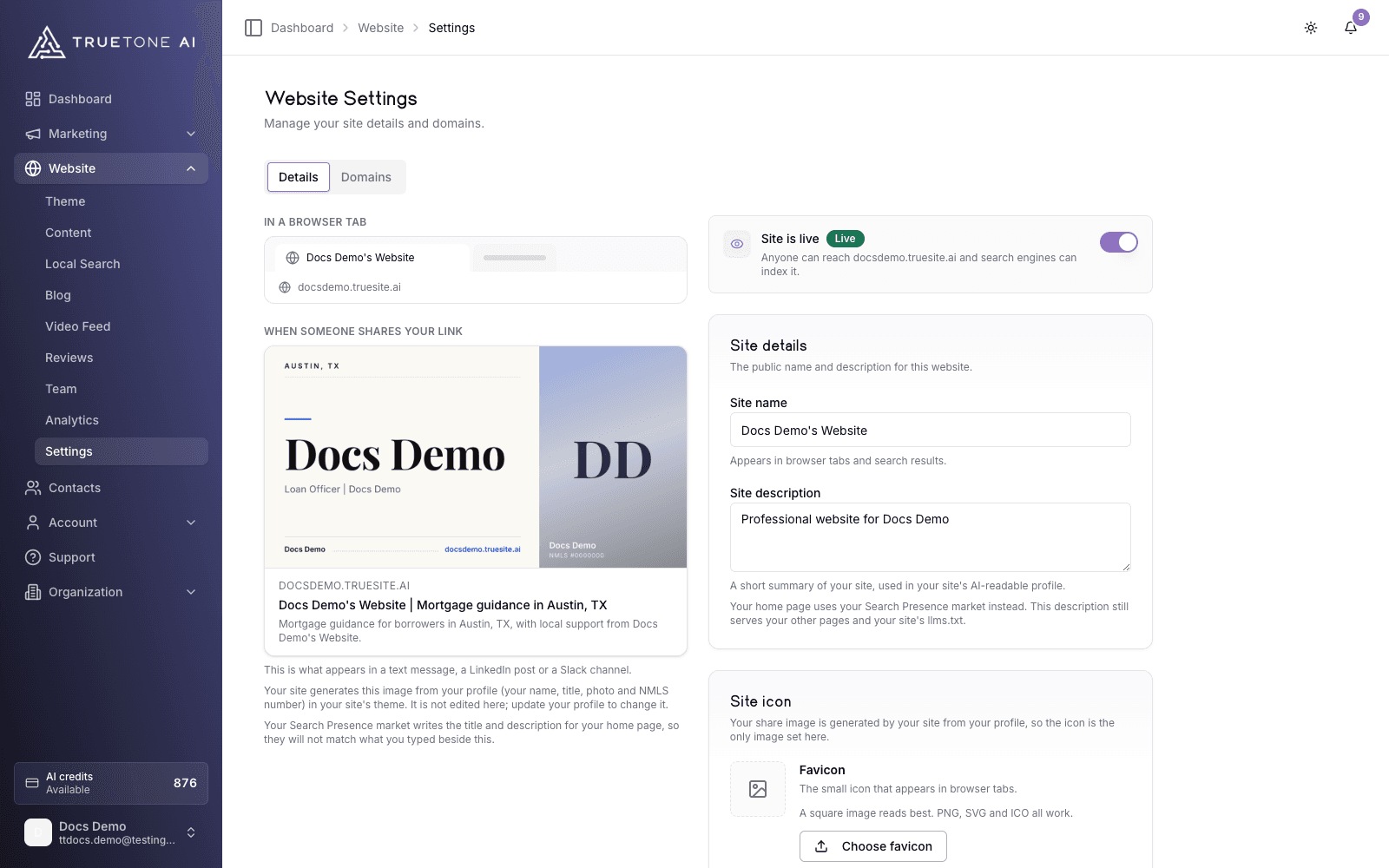Click the docsdemo.truesite.ai address text
Viewport: 1389px width, 868px height.
[349, 287]
